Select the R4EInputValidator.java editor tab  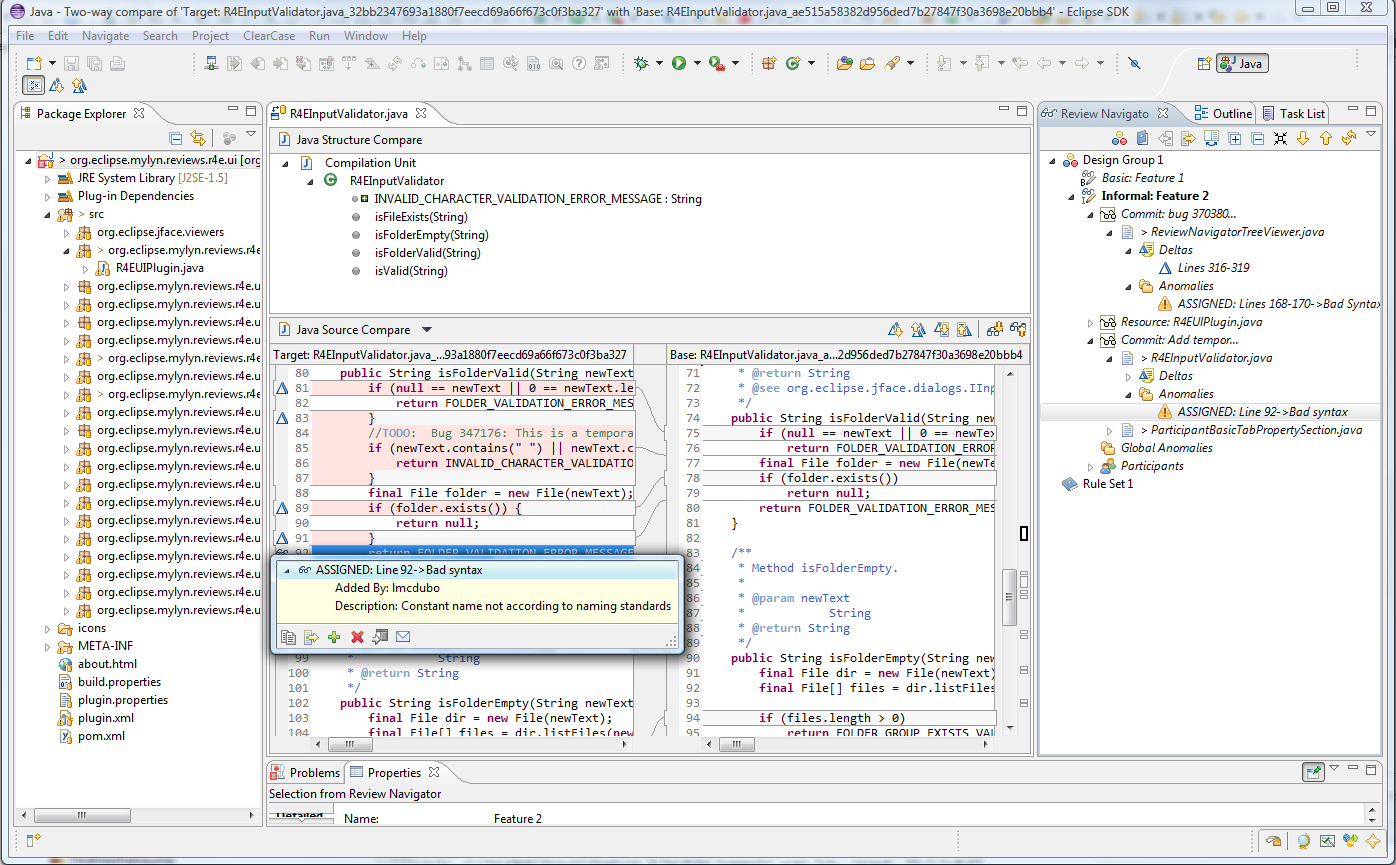tap(349, 113)
